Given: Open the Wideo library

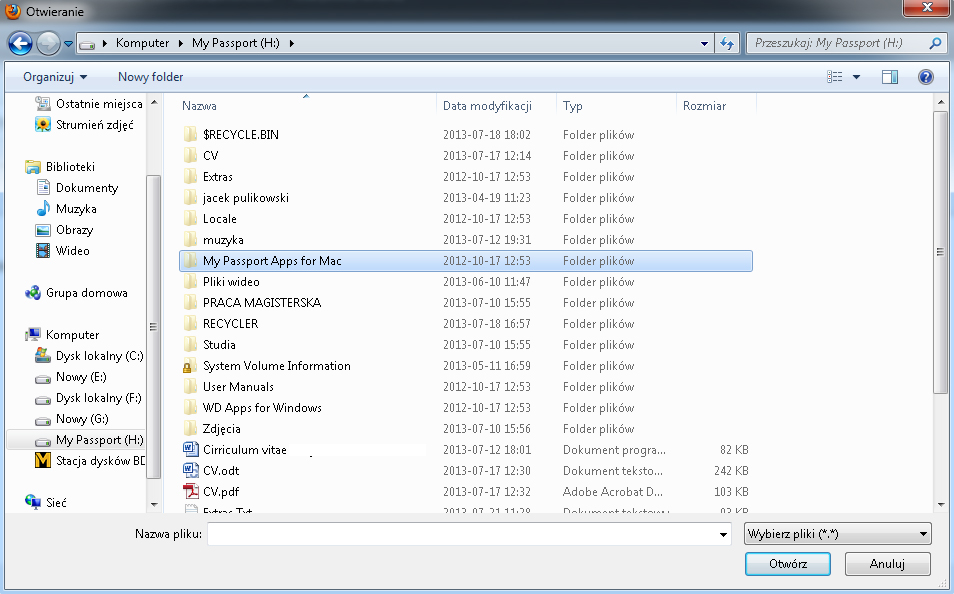Looking at the screenshot, I should pyautogui.click(x=63, y=251).
